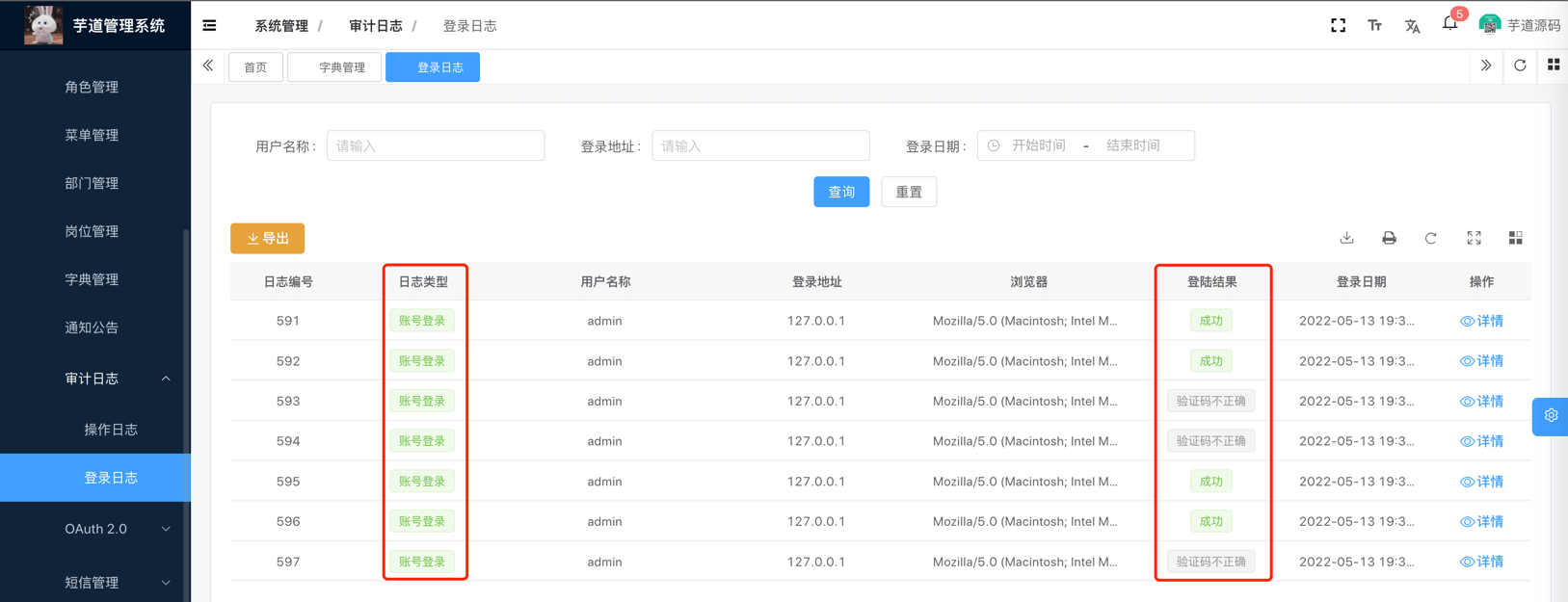Open the column display grid icon above table
This screenshot has width=1568, height=602.
(x=1515, y=238)
